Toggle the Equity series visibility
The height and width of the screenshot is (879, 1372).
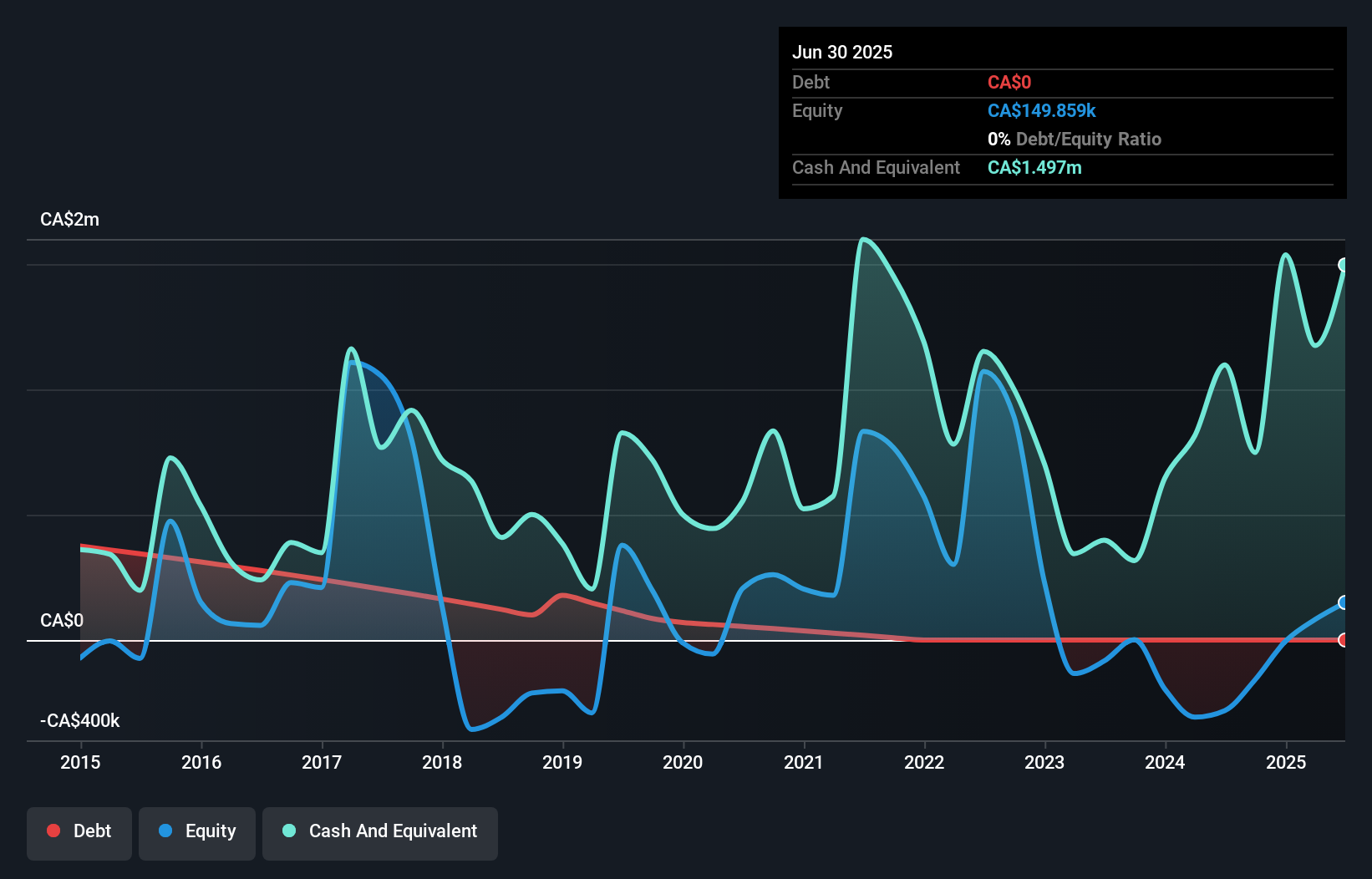196,831
